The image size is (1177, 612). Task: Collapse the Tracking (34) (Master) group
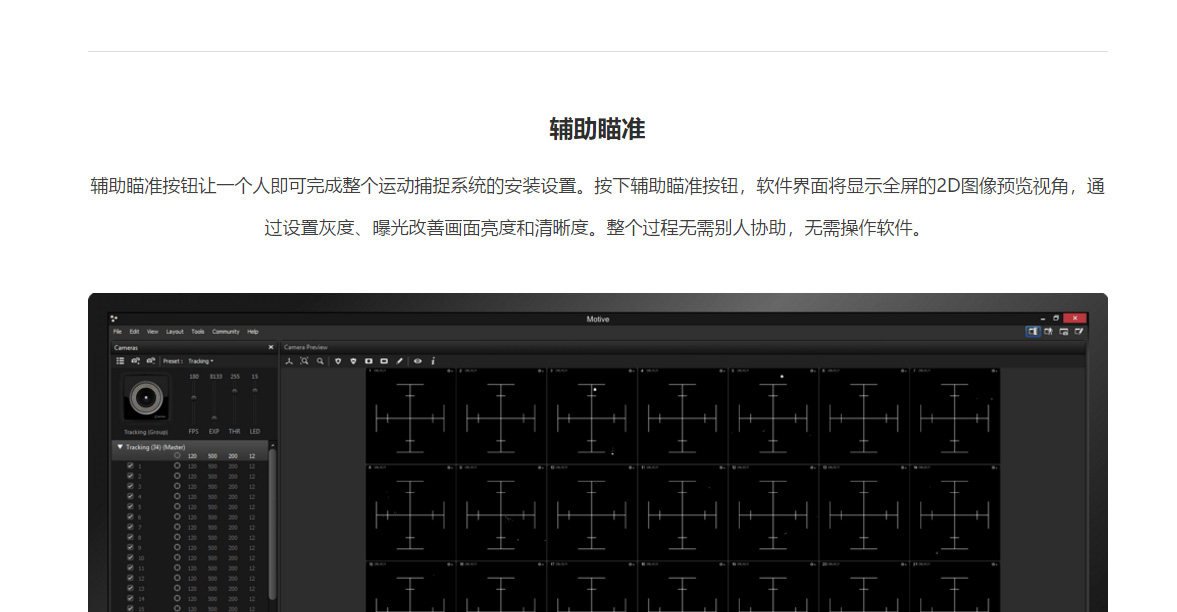119,447
